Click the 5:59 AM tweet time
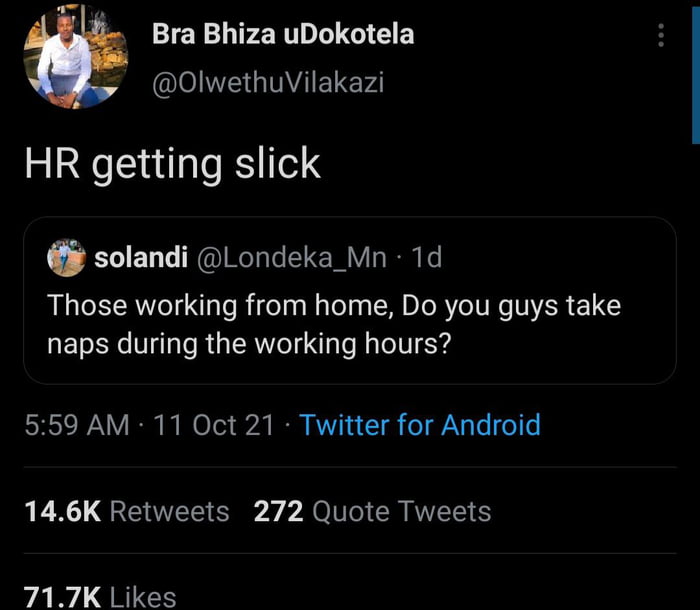700x610 pixels. 77,425
